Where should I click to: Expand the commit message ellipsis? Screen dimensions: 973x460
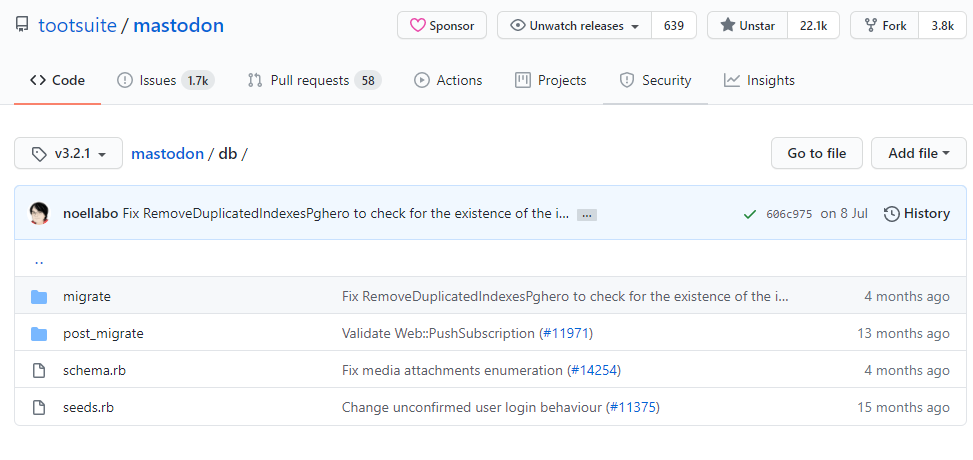click(587, 215)
